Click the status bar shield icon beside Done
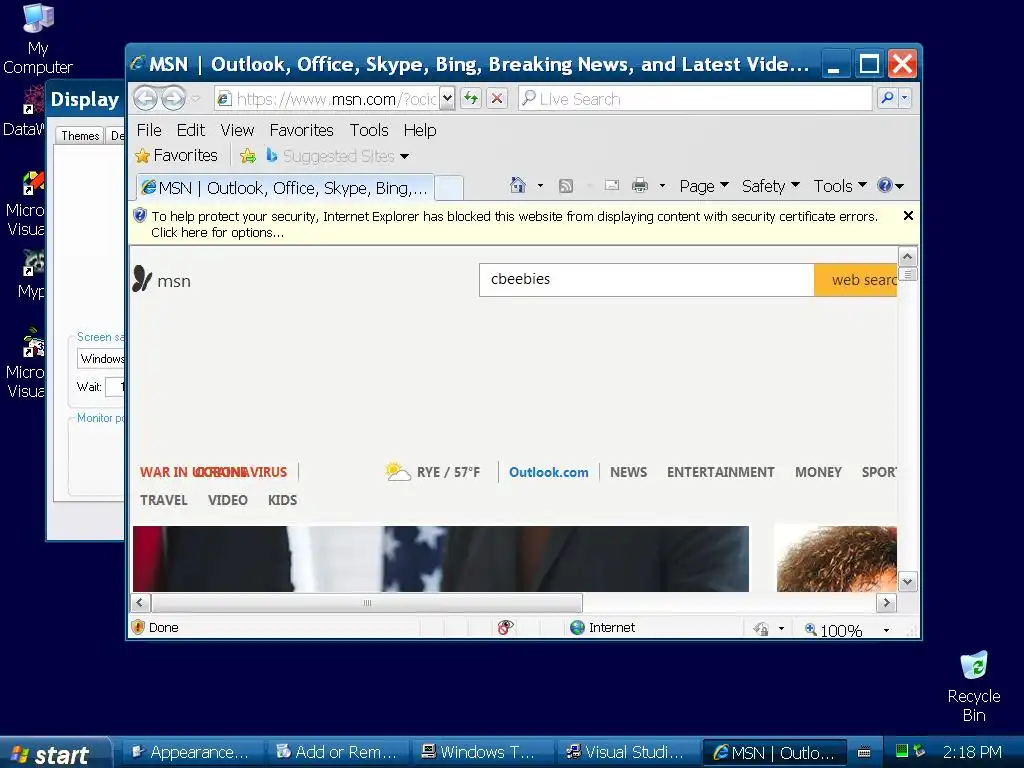 click(138, 627)
